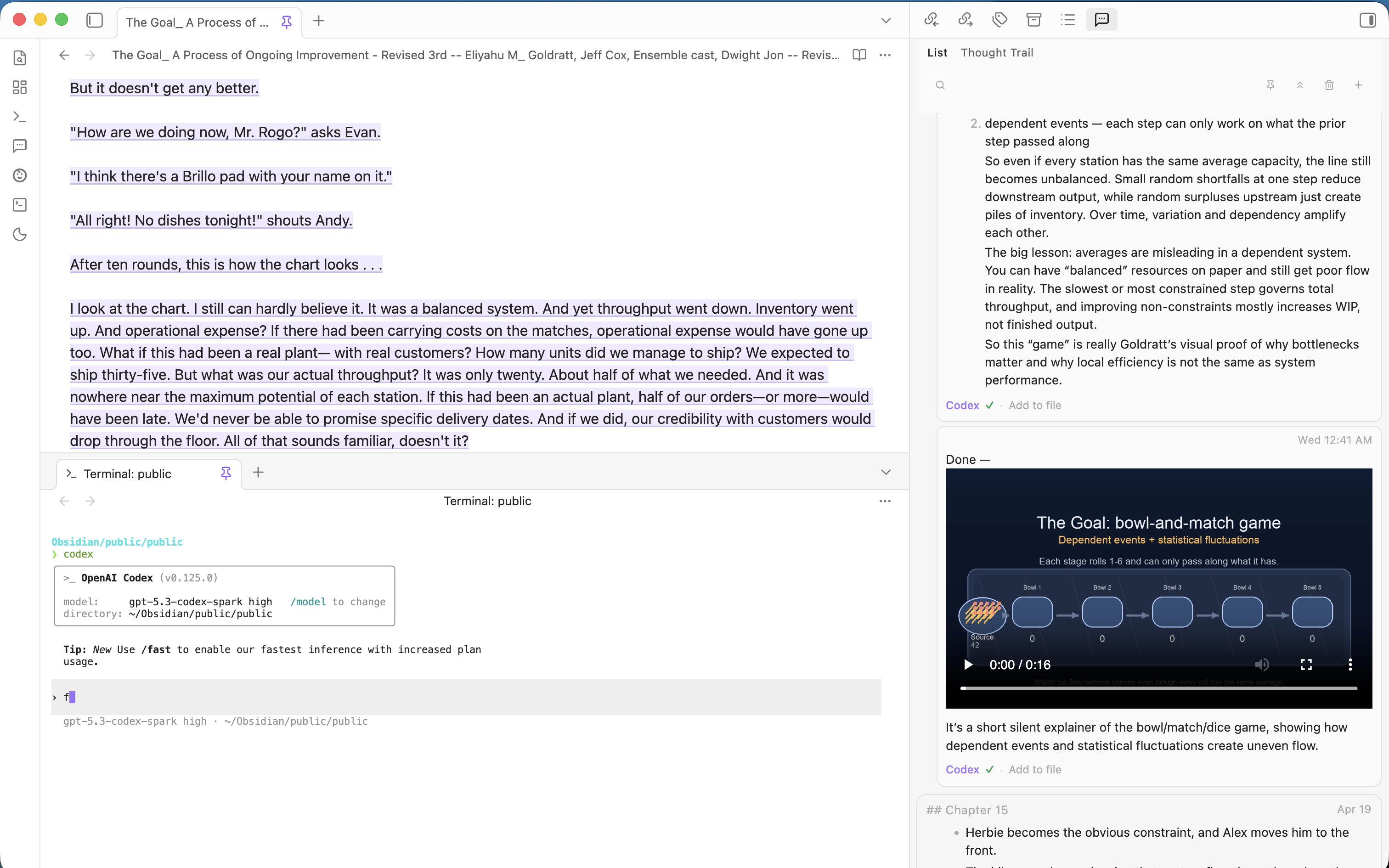Expand the tab list chevron in top pane
The width and height of the screenshot is (1389, 868).
(886, 21)
